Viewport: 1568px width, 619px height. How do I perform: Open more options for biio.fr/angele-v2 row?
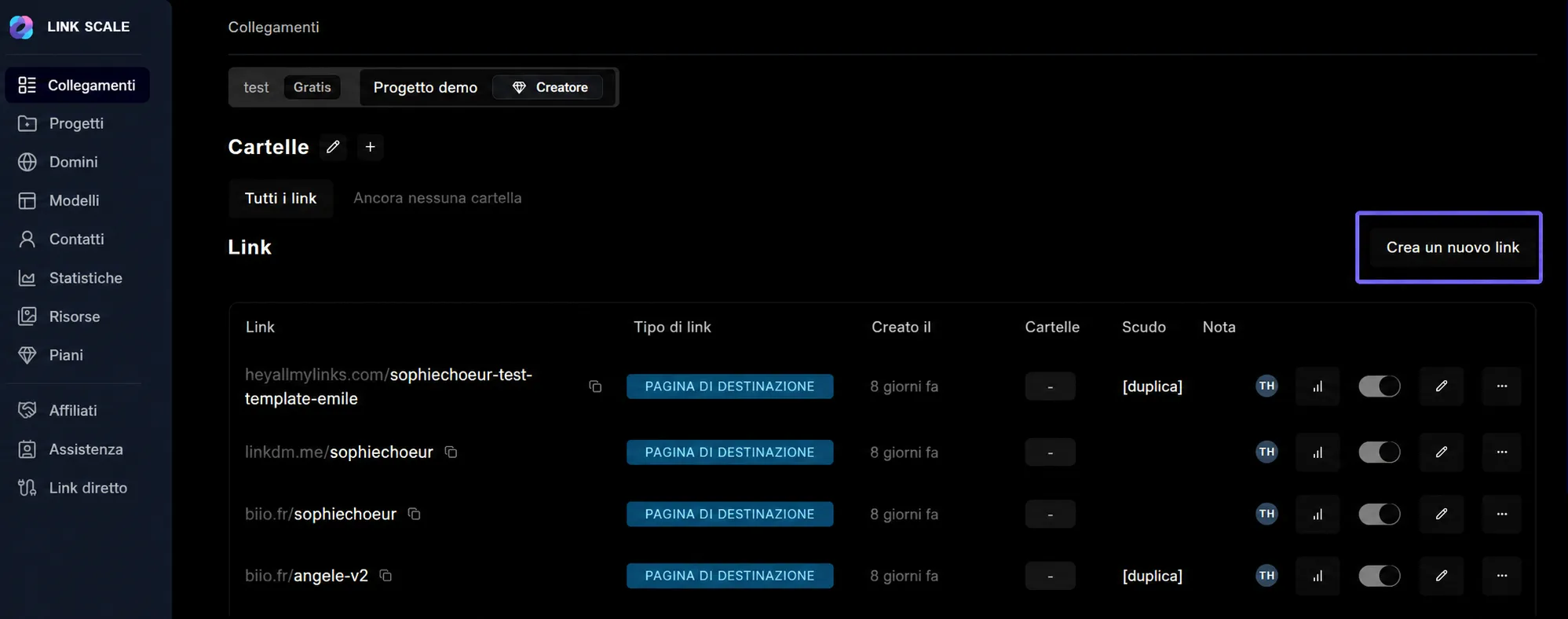1502,576
